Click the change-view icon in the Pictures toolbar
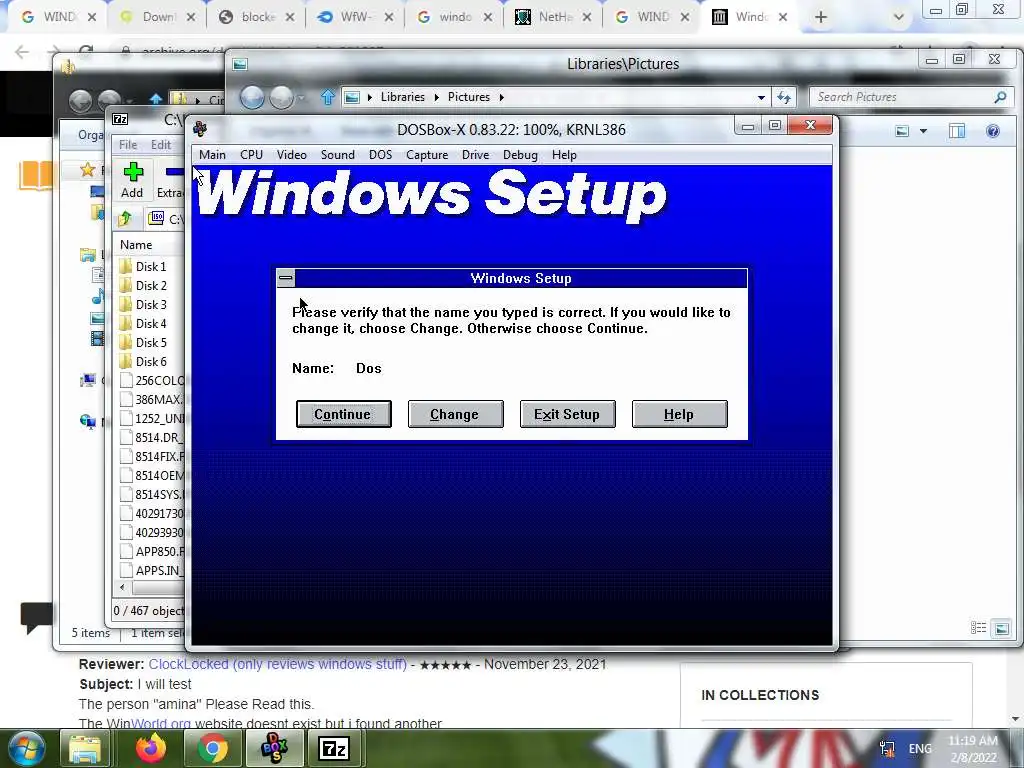Image resolution: width=1024 pixels, height=768 pixels. (902, 131)
